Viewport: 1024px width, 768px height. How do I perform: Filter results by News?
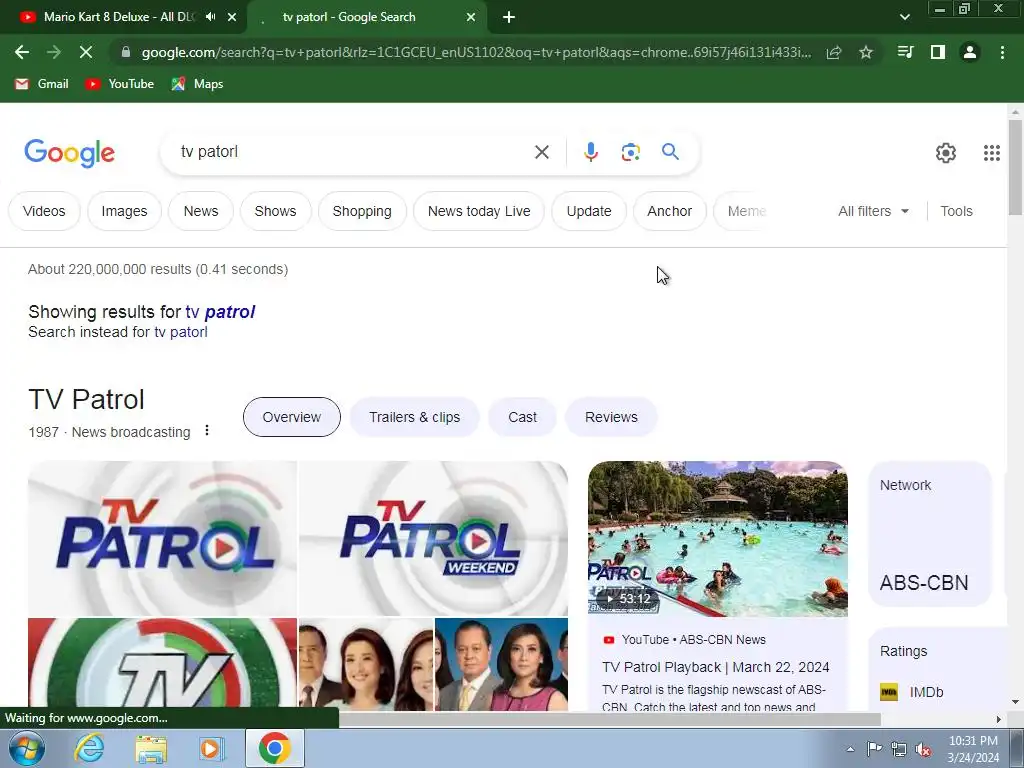coord(200,211)
